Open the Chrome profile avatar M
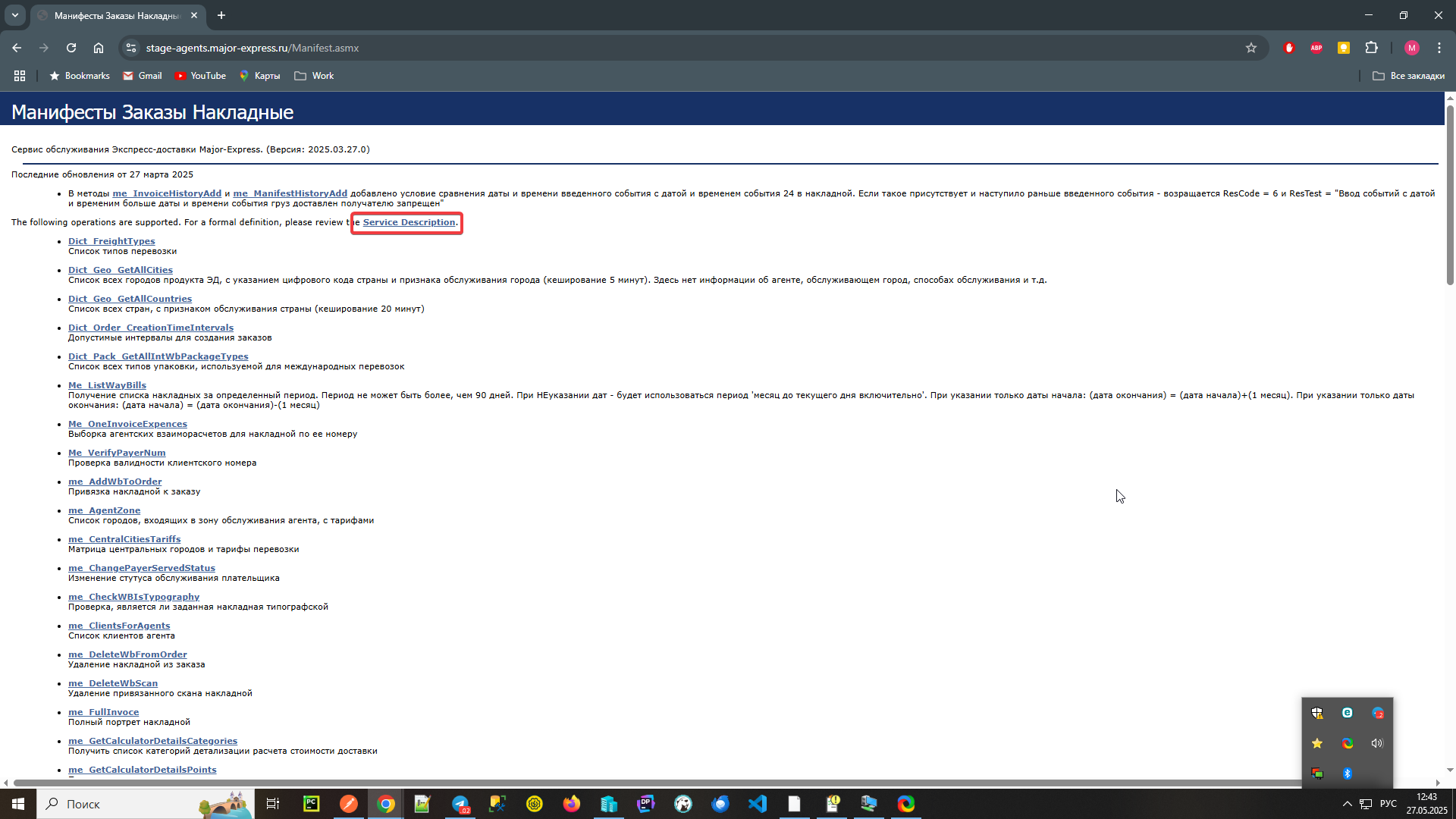The height and width of the screenshot is (819, 1456). pos(1411,48)
